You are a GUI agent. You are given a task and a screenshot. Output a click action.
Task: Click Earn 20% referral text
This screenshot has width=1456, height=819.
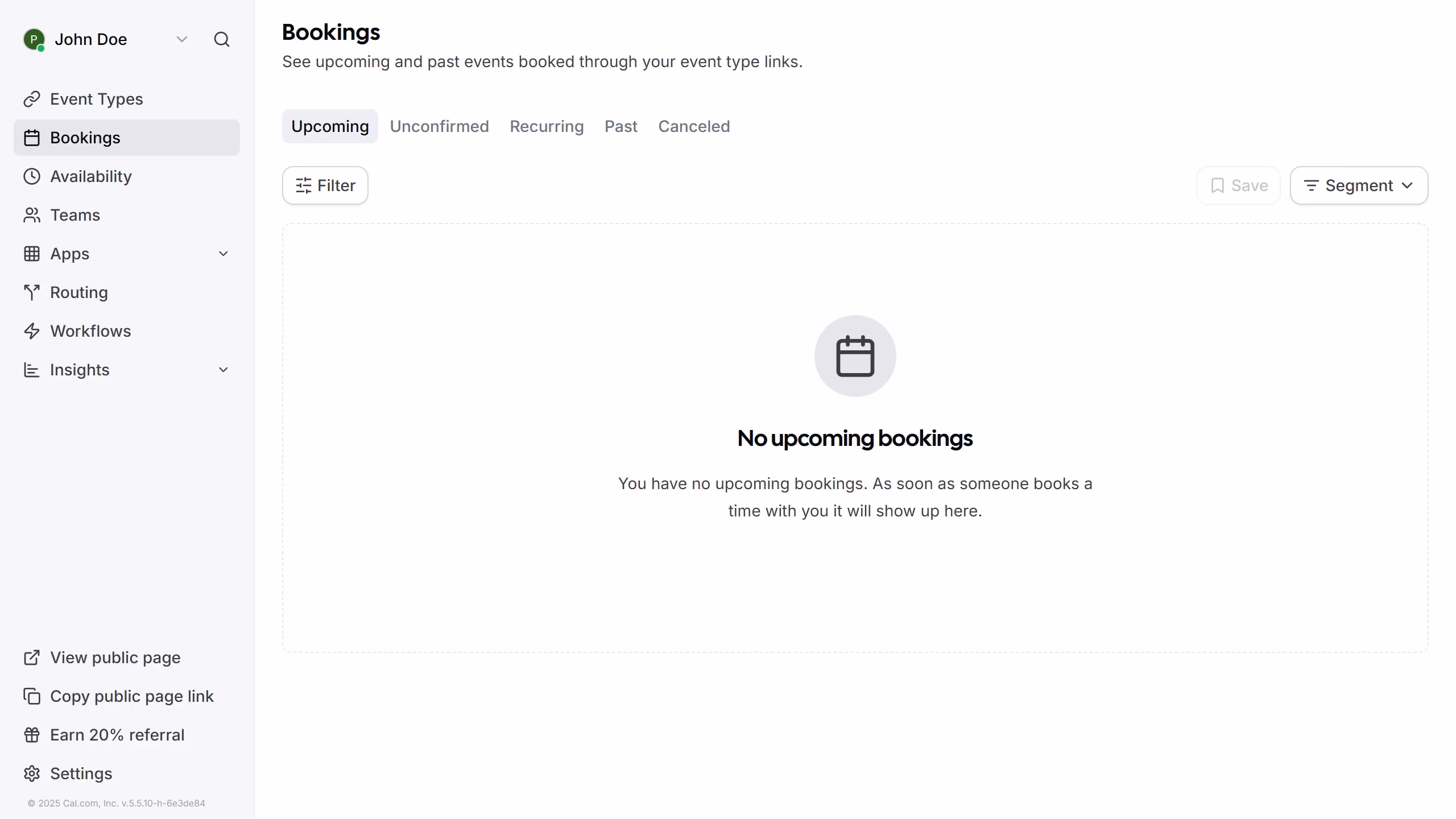coord(117,735)
